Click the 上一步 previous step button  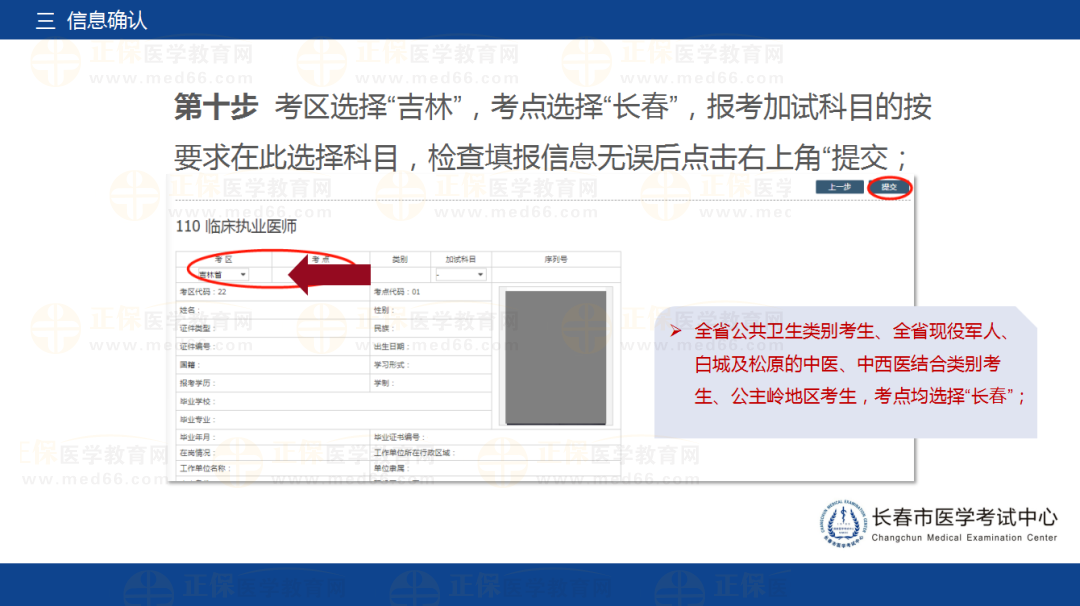(x=839, y=187)
